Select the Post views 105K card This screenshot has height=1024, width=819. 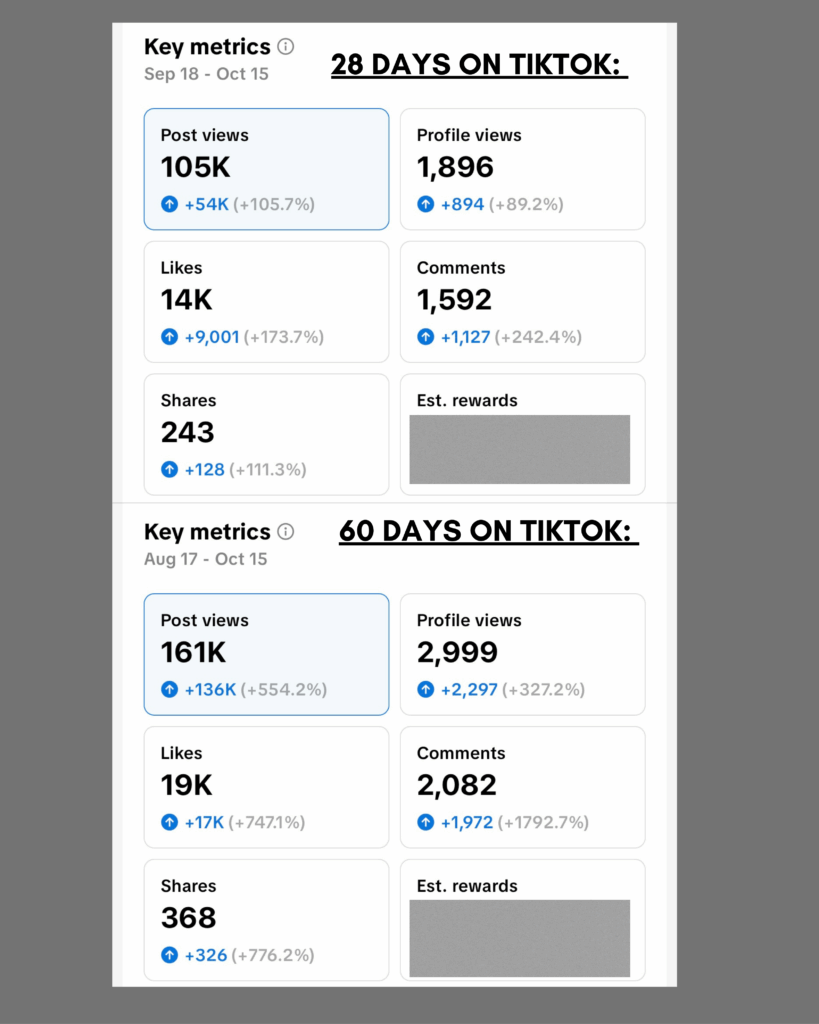266,169
